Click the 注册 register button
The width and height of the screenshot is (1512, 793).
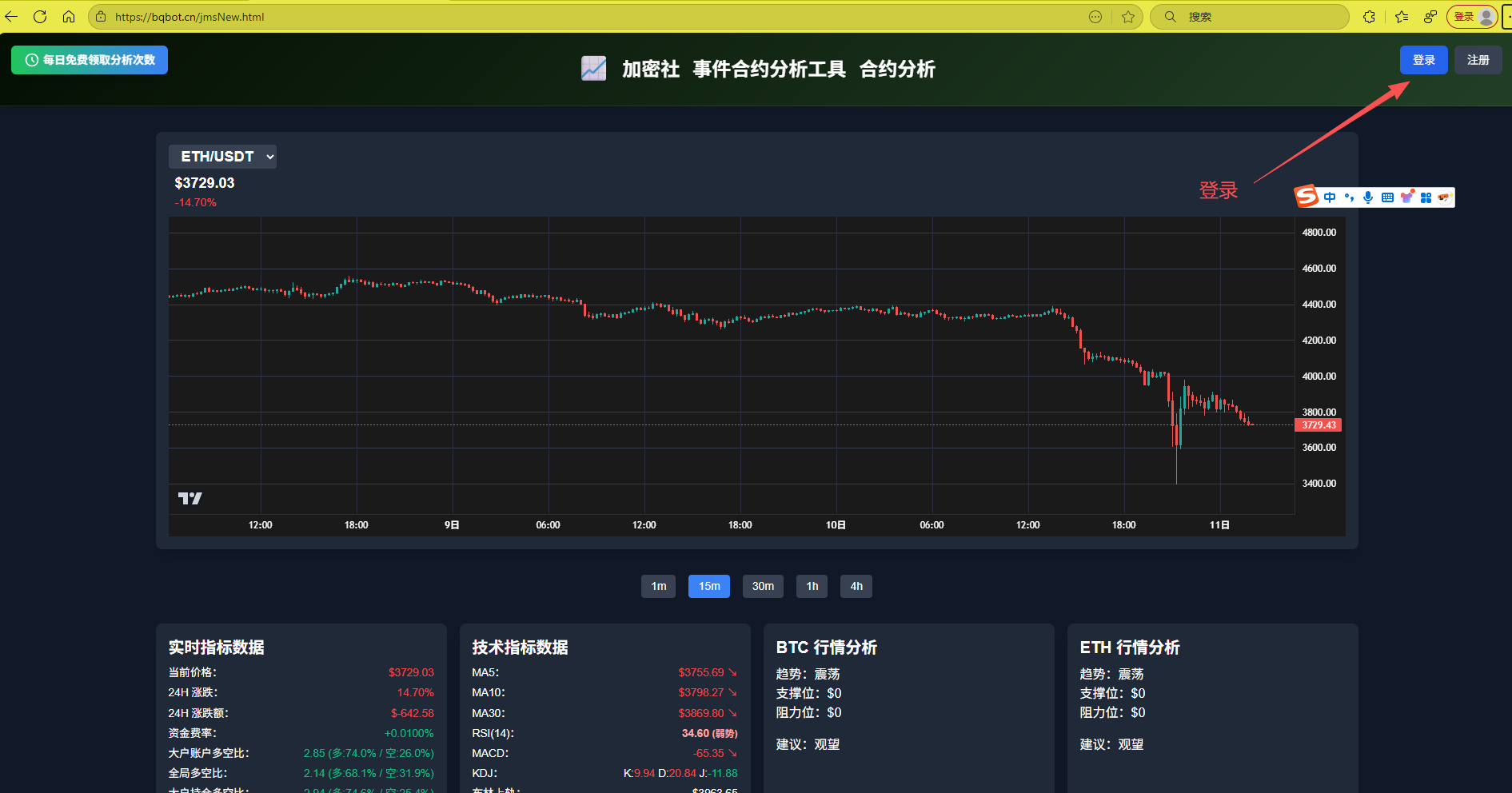(1478, 60)
